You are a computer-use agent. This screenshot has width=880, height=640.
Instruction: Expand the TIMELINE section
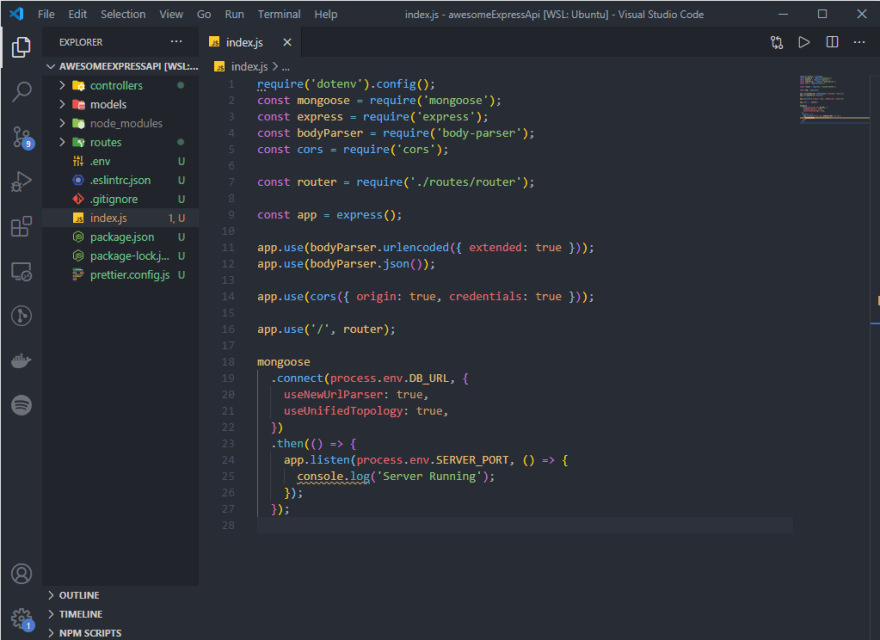[51, 614]
